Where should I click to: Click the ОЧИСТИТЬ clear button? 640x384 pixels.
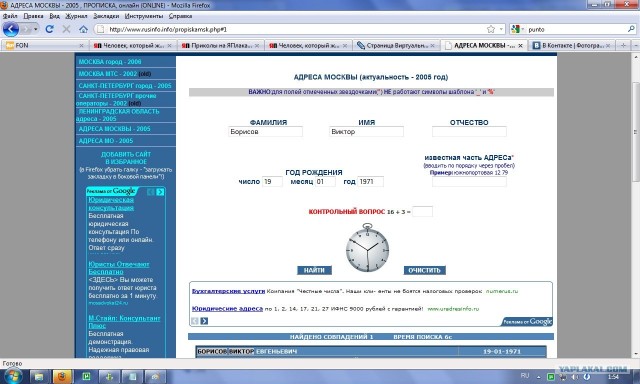424,270
